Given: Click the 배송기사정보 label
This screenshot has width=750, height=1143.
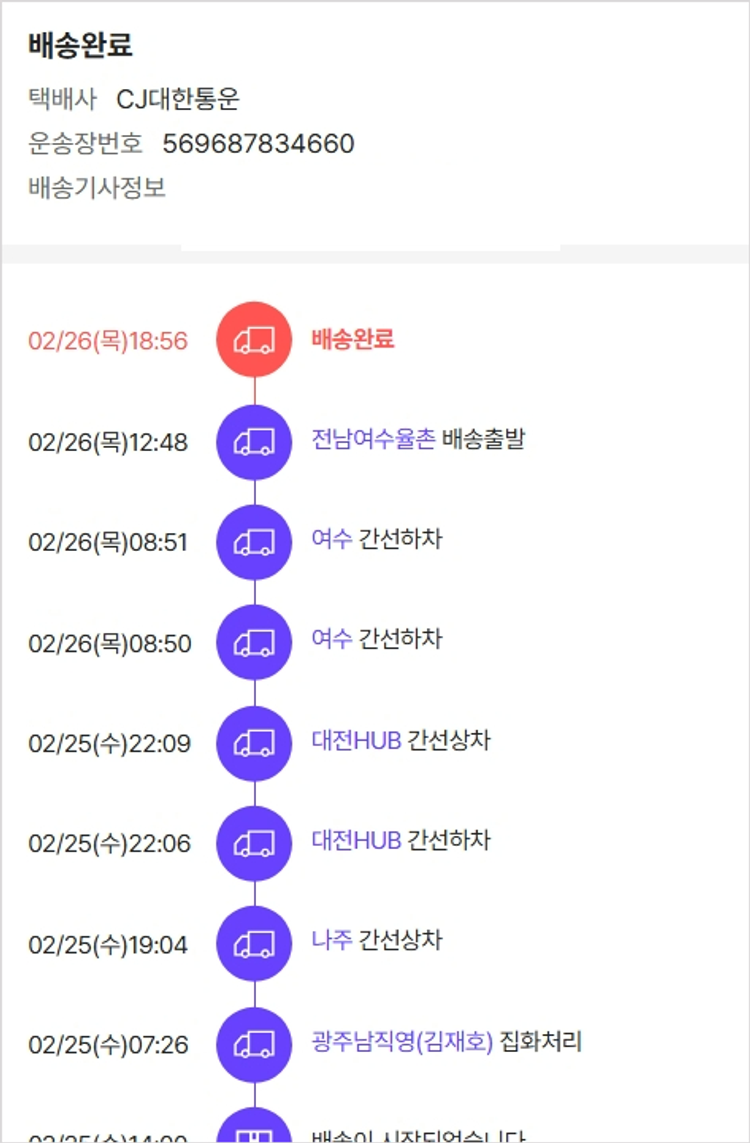Looking at the screenshot, I should click(97, 188).
